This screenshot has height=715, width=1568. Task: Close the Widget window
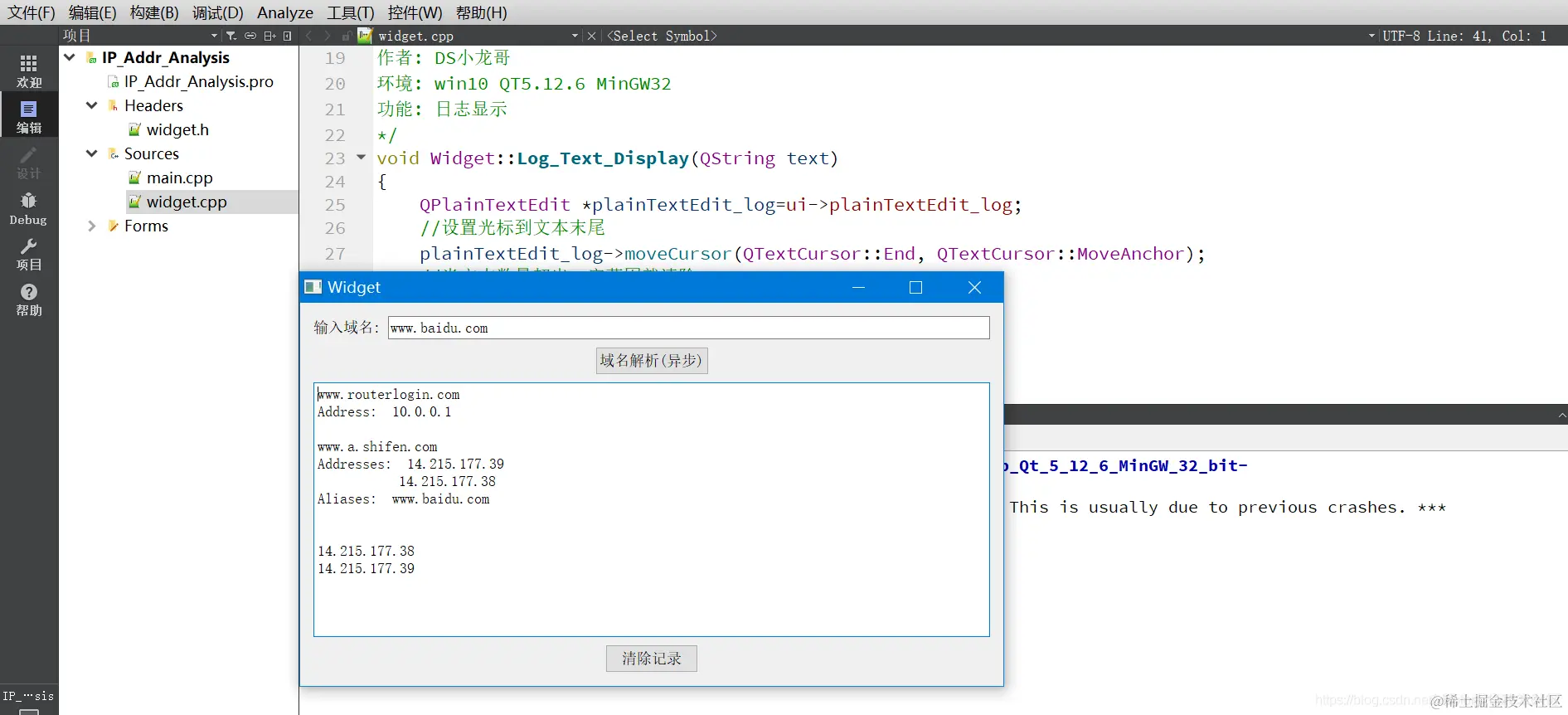click(974, 287)
